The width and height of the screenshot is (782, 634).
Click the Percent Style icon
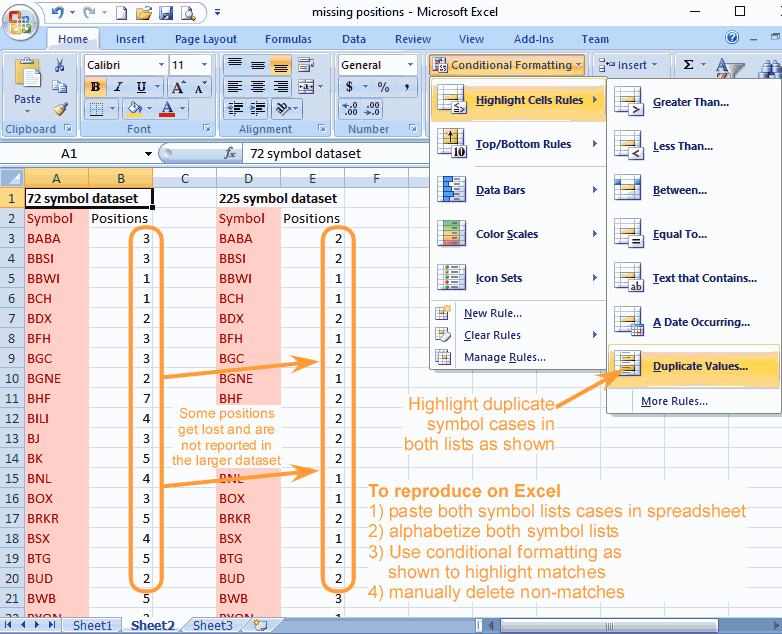coord(383,87)
